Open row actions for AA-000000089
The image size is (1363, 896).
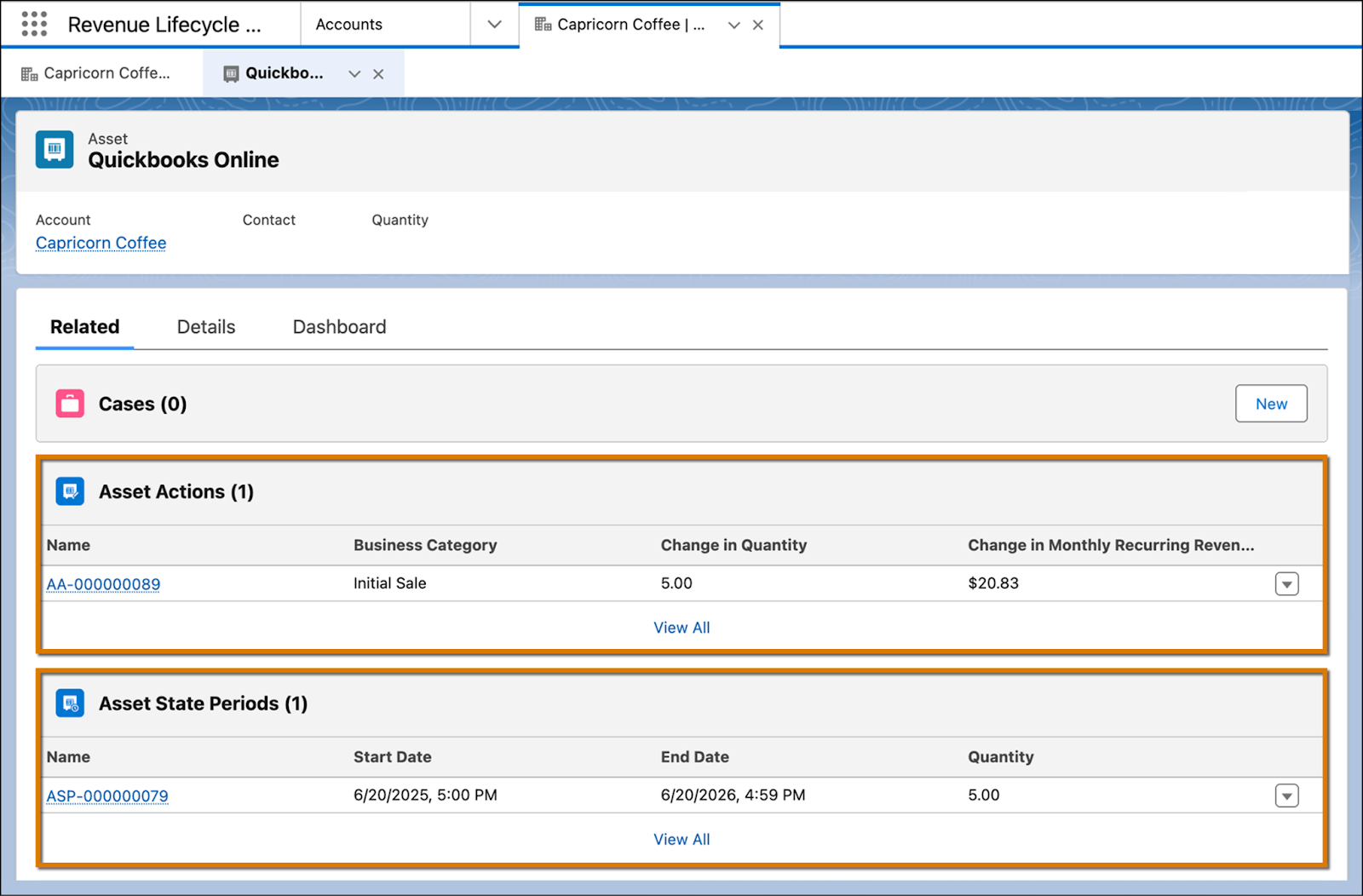pyautogui.click(x=1286, y=584)
